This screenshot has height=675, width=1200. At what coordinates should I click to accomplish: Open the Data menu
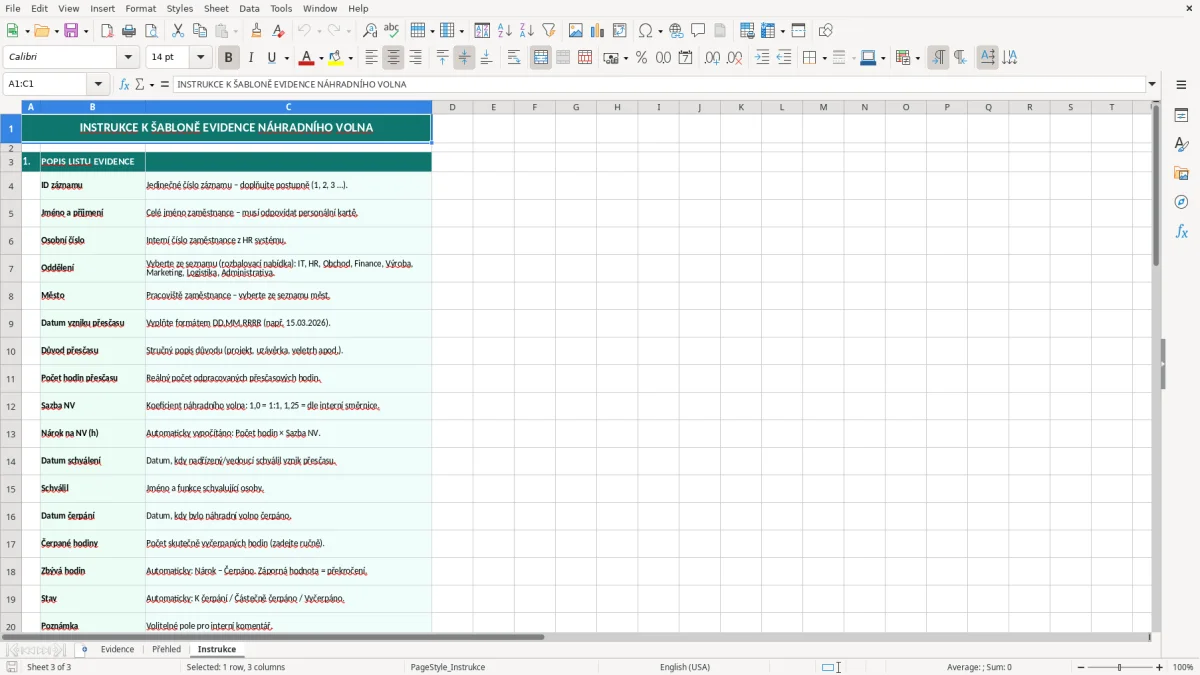pyautogui.click(x=249, y=8)
